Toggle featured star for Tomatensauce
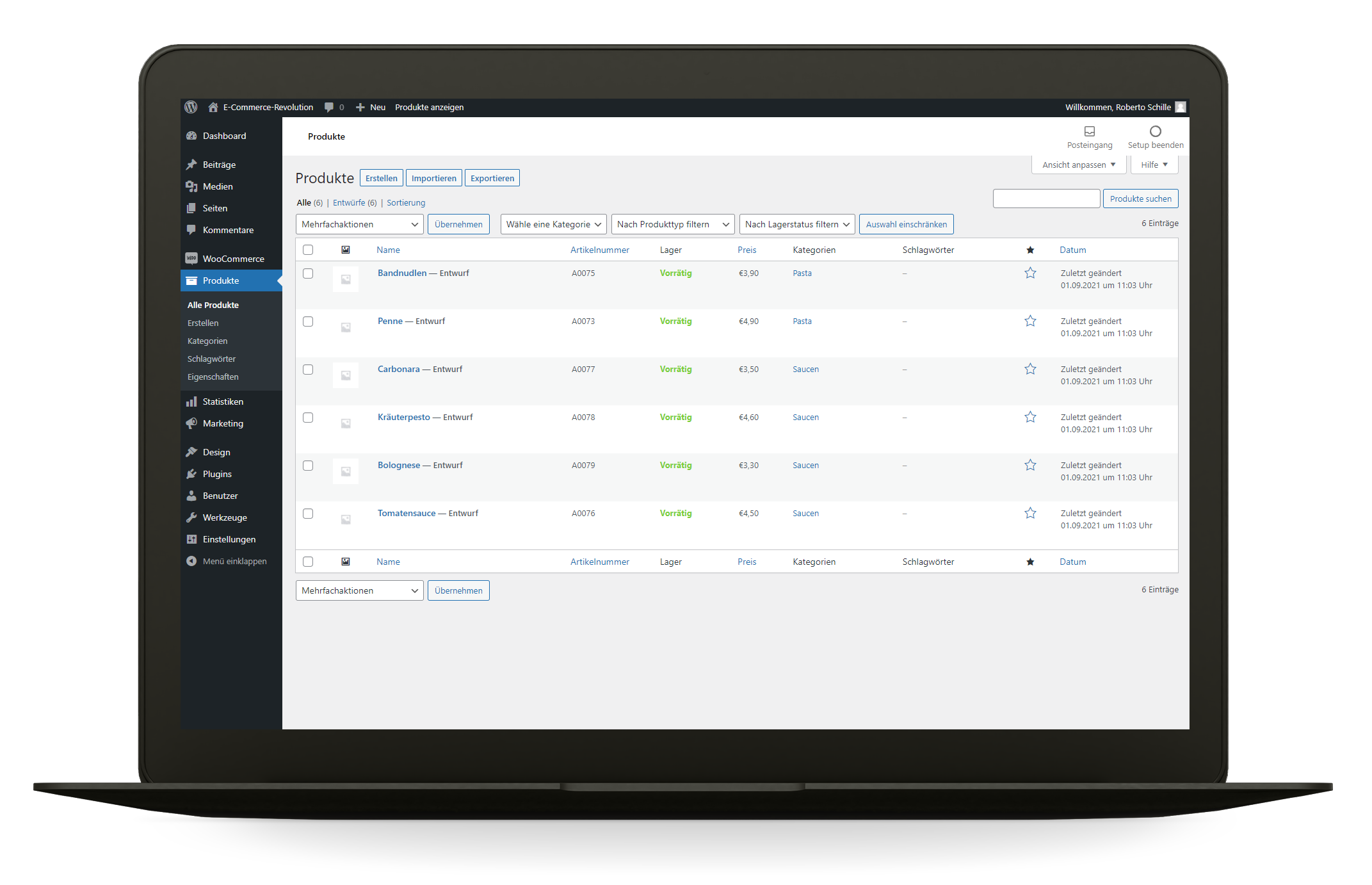 click(x=1029, y=514)
